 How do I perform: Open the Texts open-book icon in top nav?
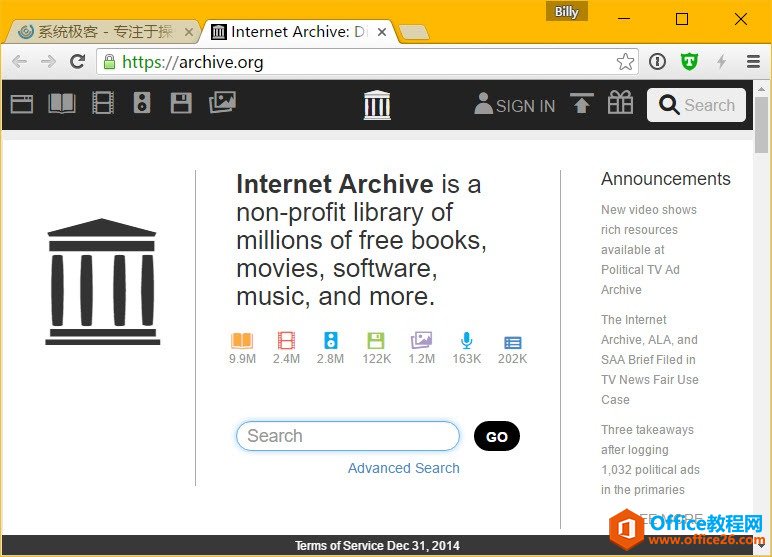tap(62, 103)
